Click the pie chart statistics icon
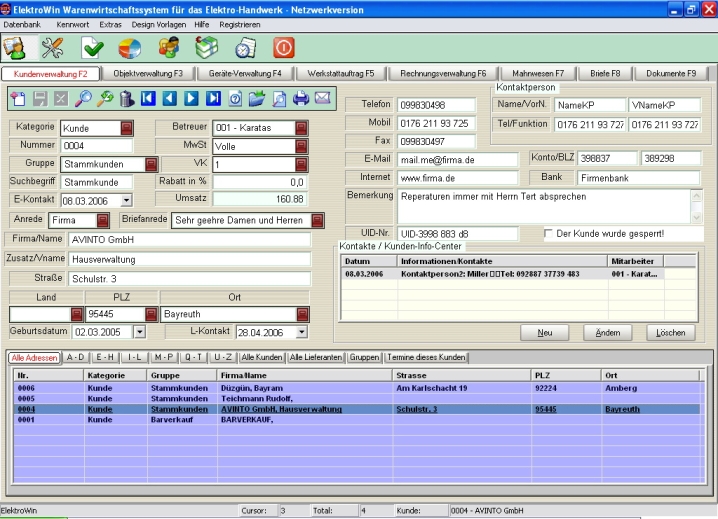Image resolution: width=718 pixels, height=519 pixels. tap(130, 47)
